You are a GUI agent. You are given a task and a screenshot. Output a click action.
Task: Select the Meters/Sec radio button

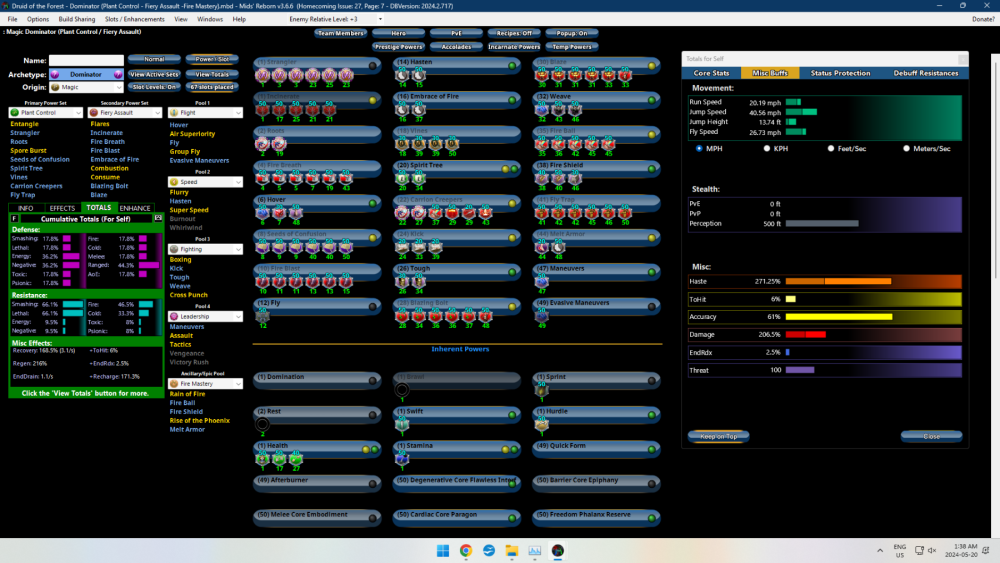point(906,149)
